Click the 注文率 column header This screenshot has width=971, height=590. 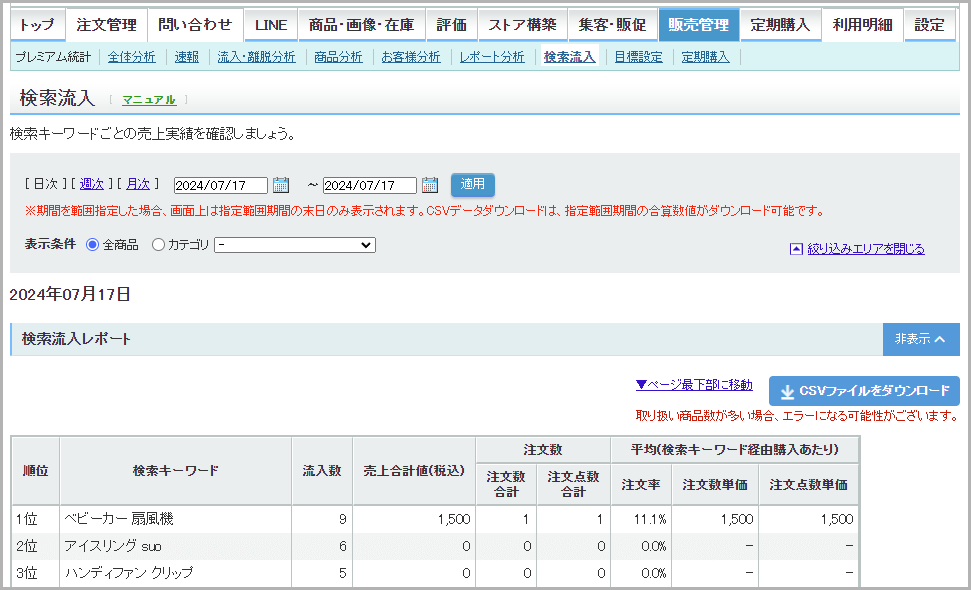click(641, 485)
